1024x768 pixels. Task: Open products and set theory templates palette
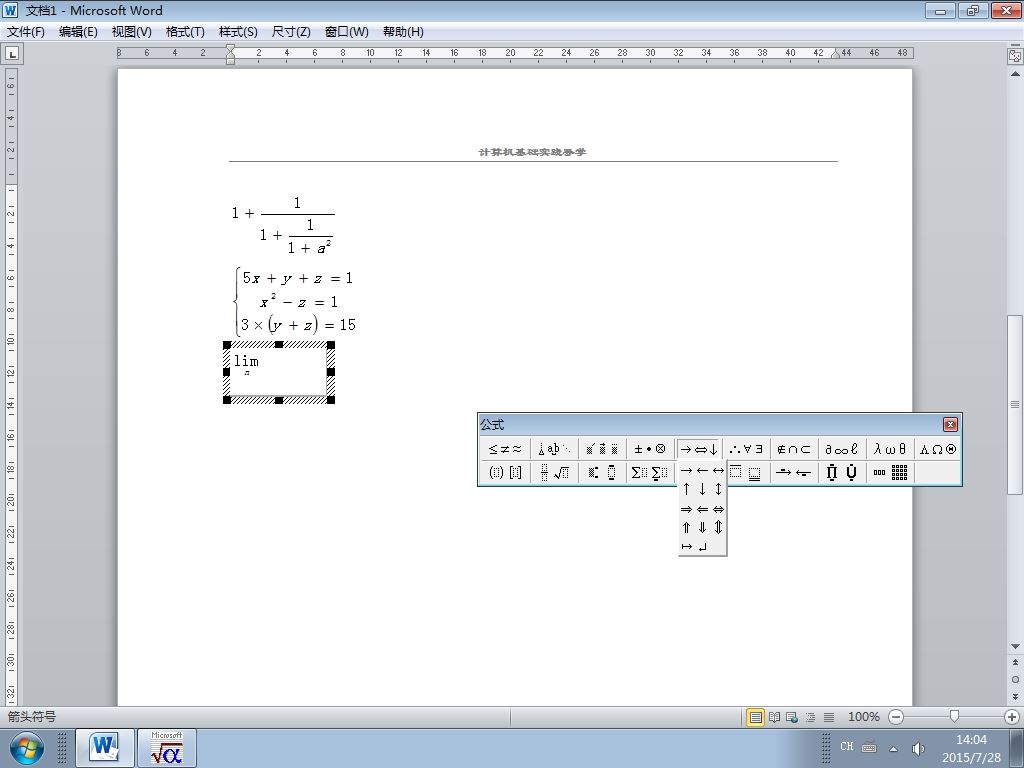[842, 472]
